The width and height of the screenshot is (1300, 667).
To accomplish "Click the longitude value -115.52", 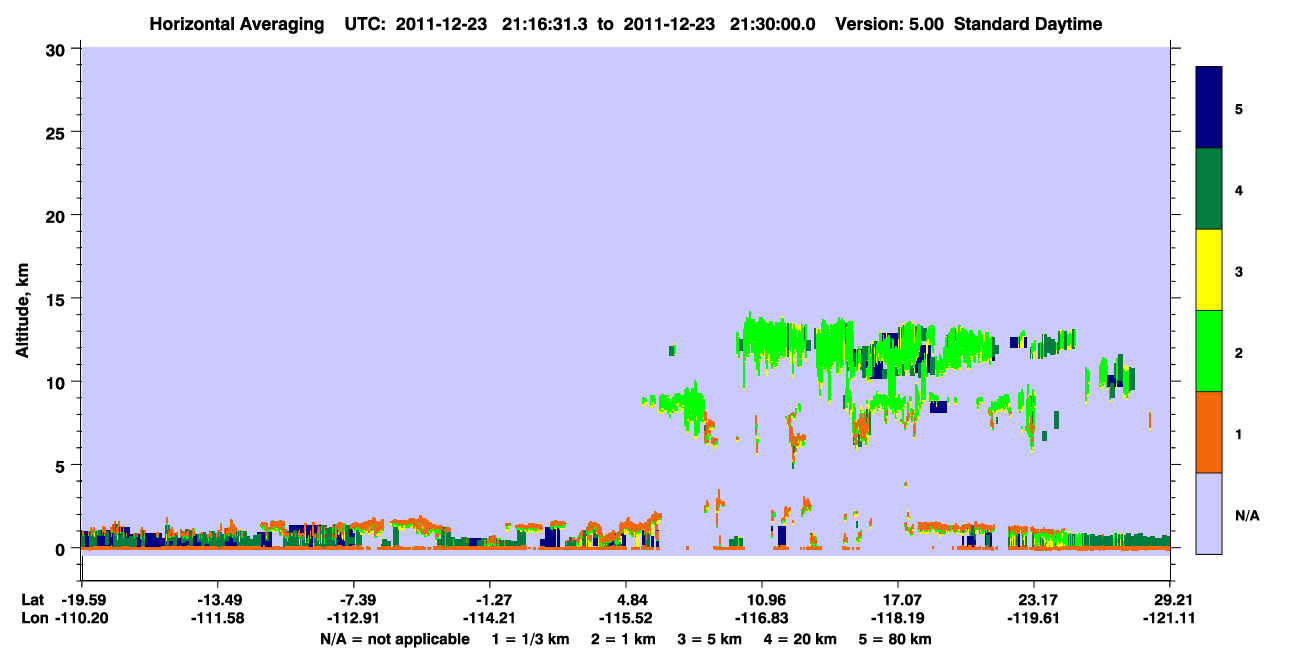I will pos(626,619).
